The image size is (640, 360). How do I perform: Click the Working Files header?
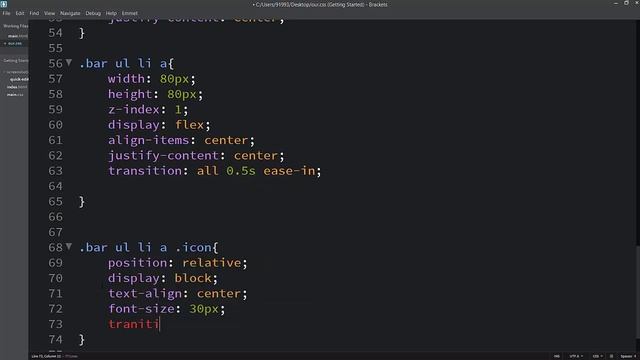point(16,26)
